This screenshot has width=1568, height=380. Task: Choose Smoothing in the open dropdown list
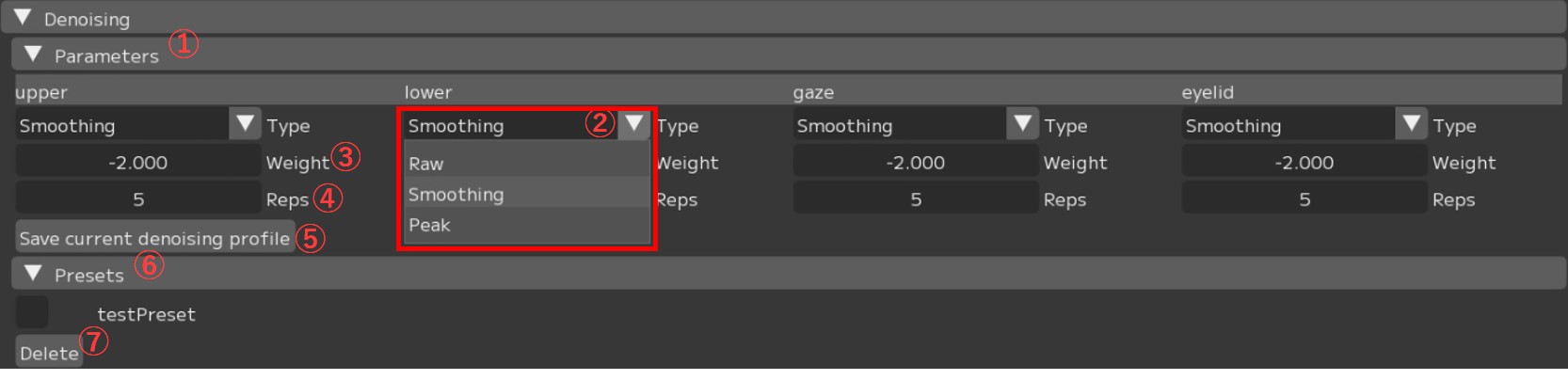(525, 195)
